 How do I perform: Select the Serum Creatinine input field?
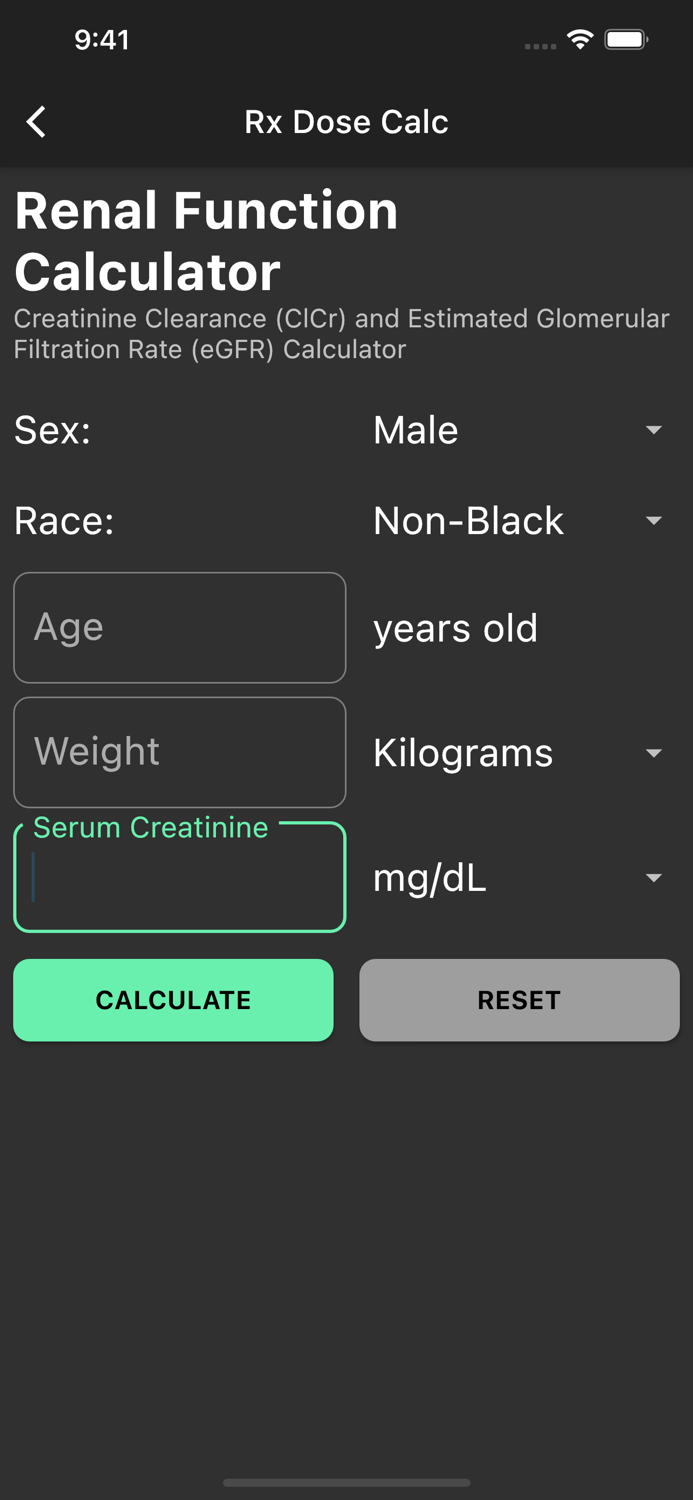[179, 878]
